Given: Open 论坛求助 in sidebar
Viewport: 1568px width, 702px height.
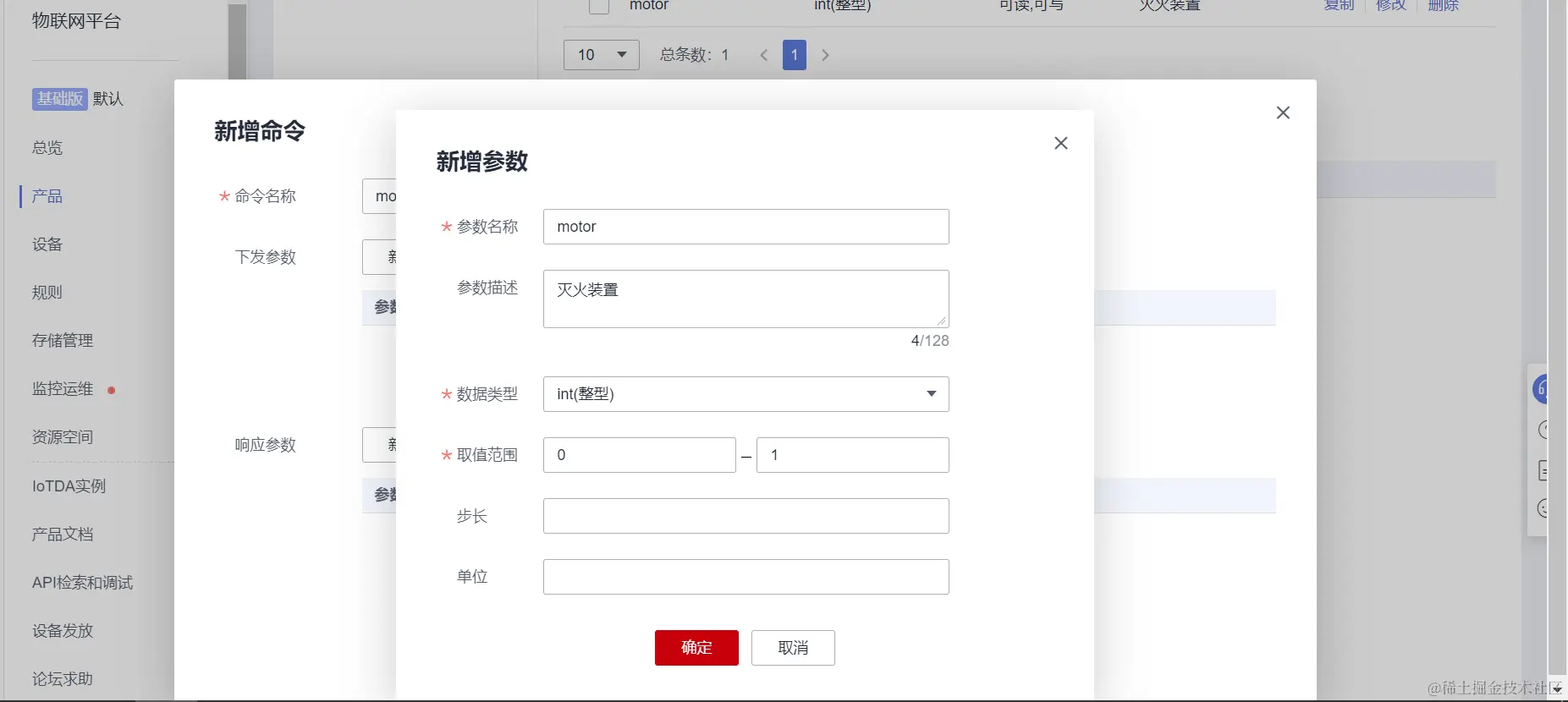Looking at the screenshot, I should 63,679.
